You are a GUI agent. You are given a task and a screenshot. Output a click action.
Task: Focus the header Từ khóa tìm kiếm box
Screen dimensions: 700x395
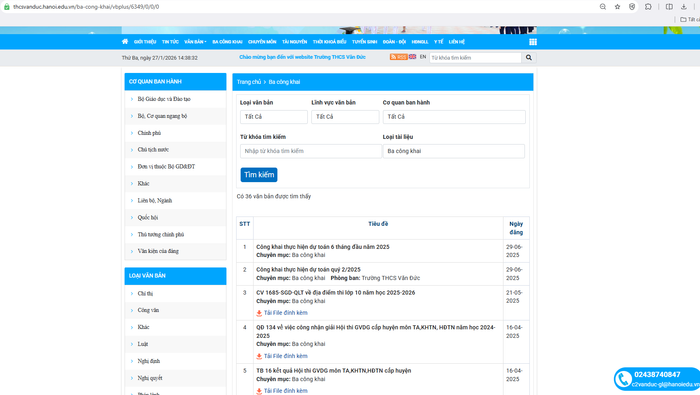pyautogui.click(x=475, y=58)
